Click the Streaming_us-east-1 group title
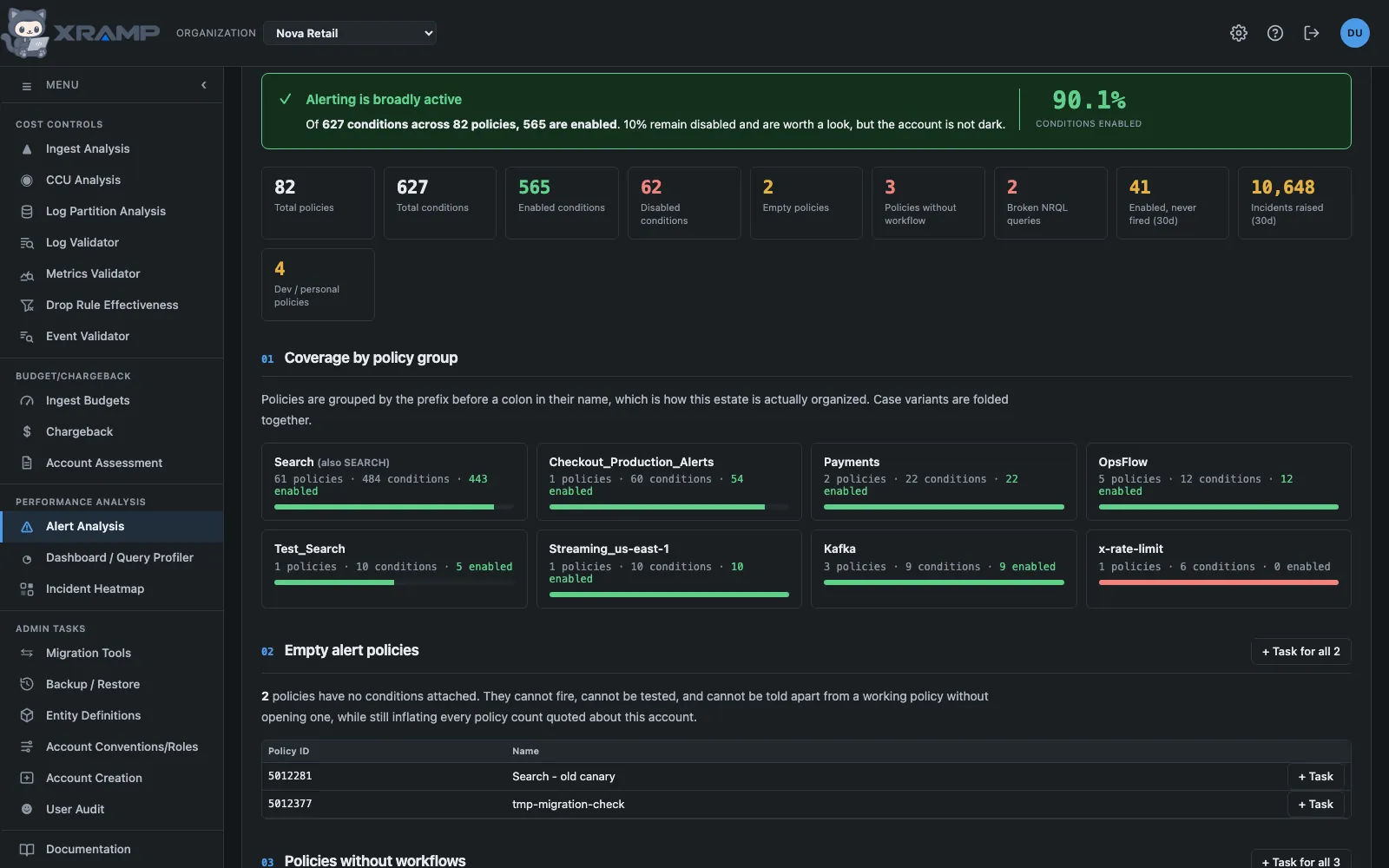This screenshot has height=868, width=1389. [x=609, y=549]
